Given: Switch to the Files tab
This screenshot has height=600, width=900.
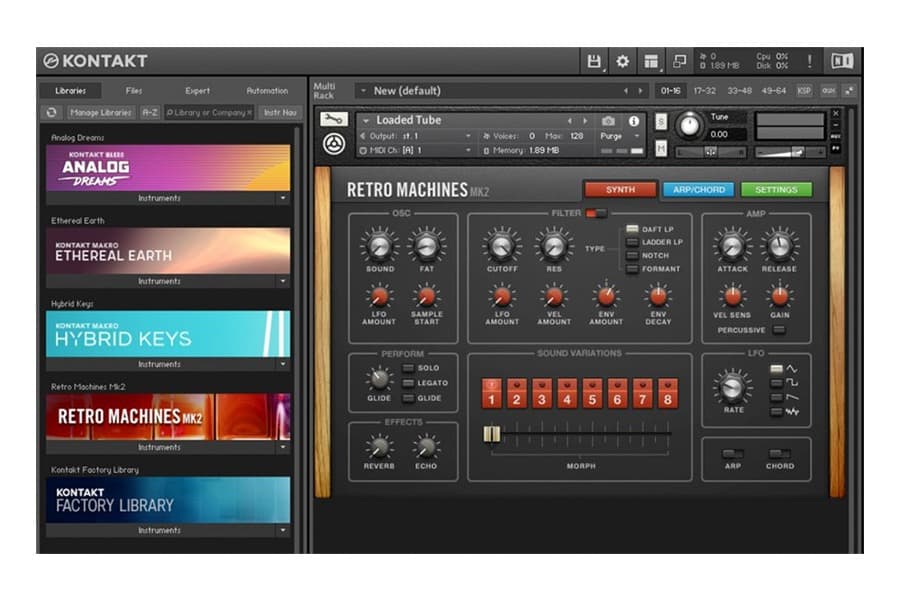Looking at the screenshot, I should click(131, 90).
